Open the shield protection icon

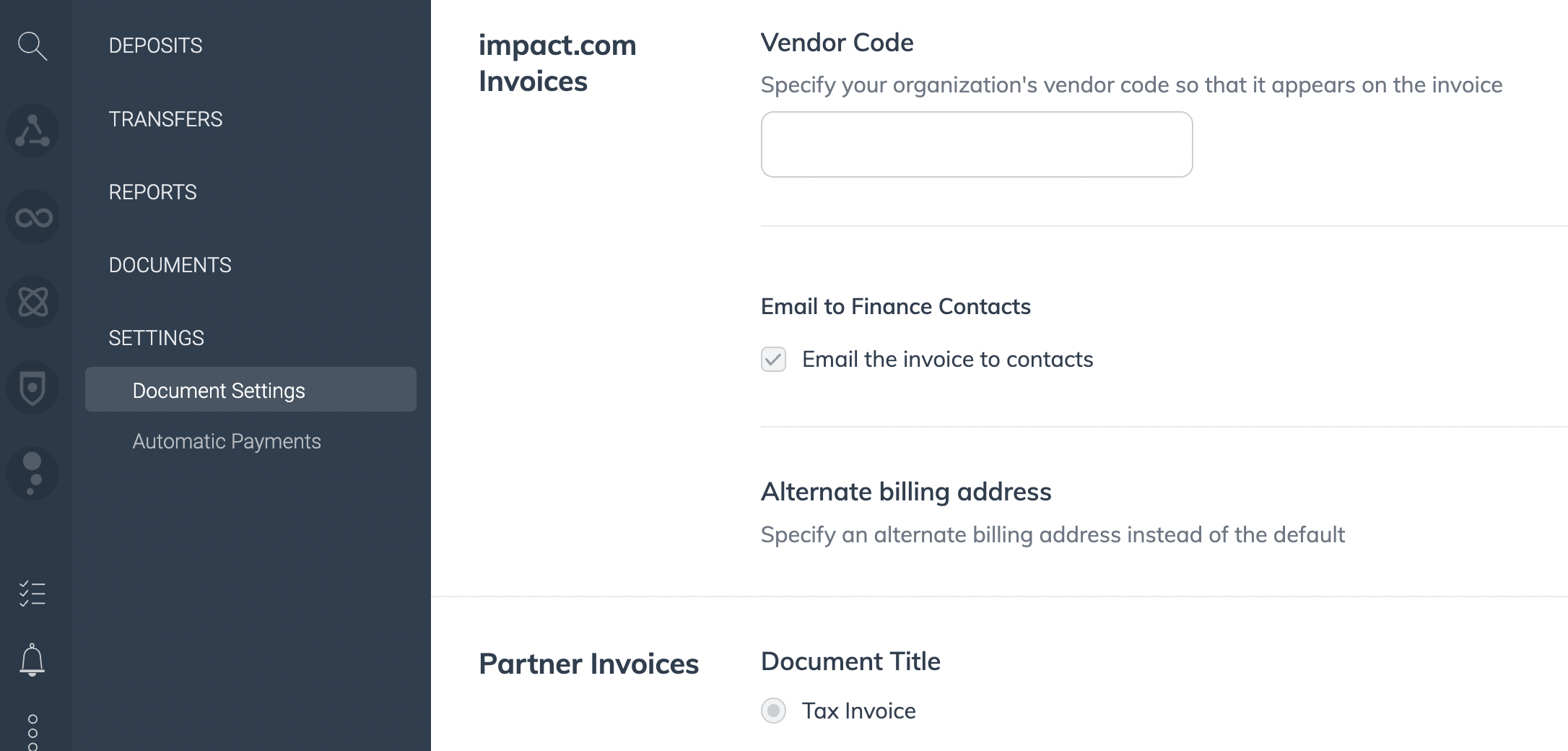(32, 388)
